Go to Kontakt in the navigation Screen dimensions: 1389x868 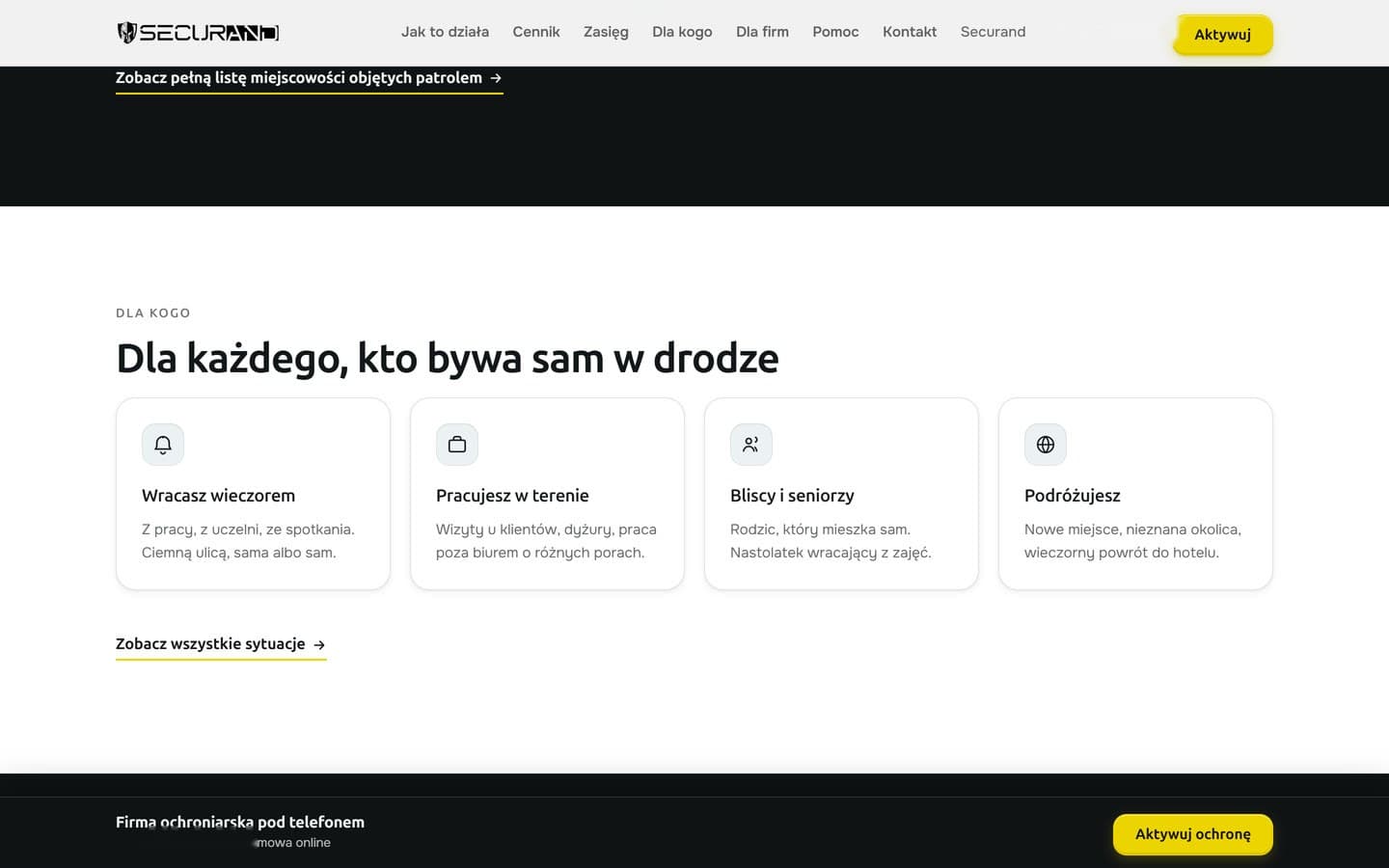click(x=910, y=32)
